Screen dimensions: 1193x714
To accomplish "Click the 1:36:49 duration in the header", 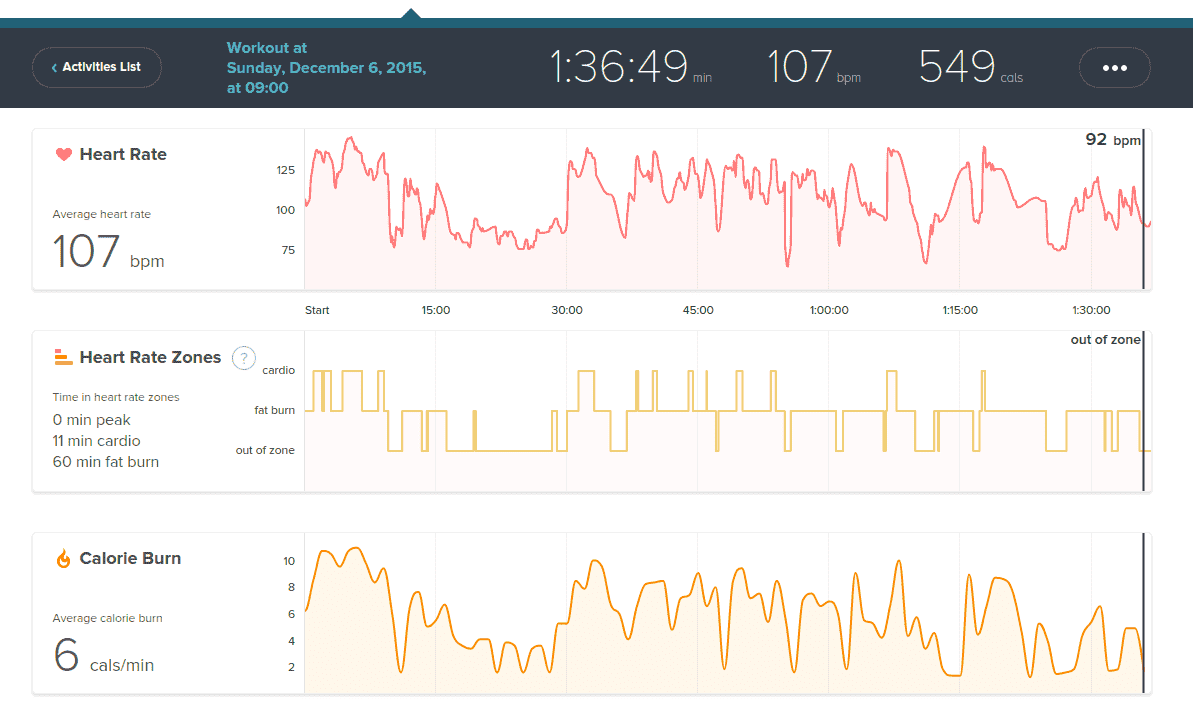I will [x=630, y=68].
